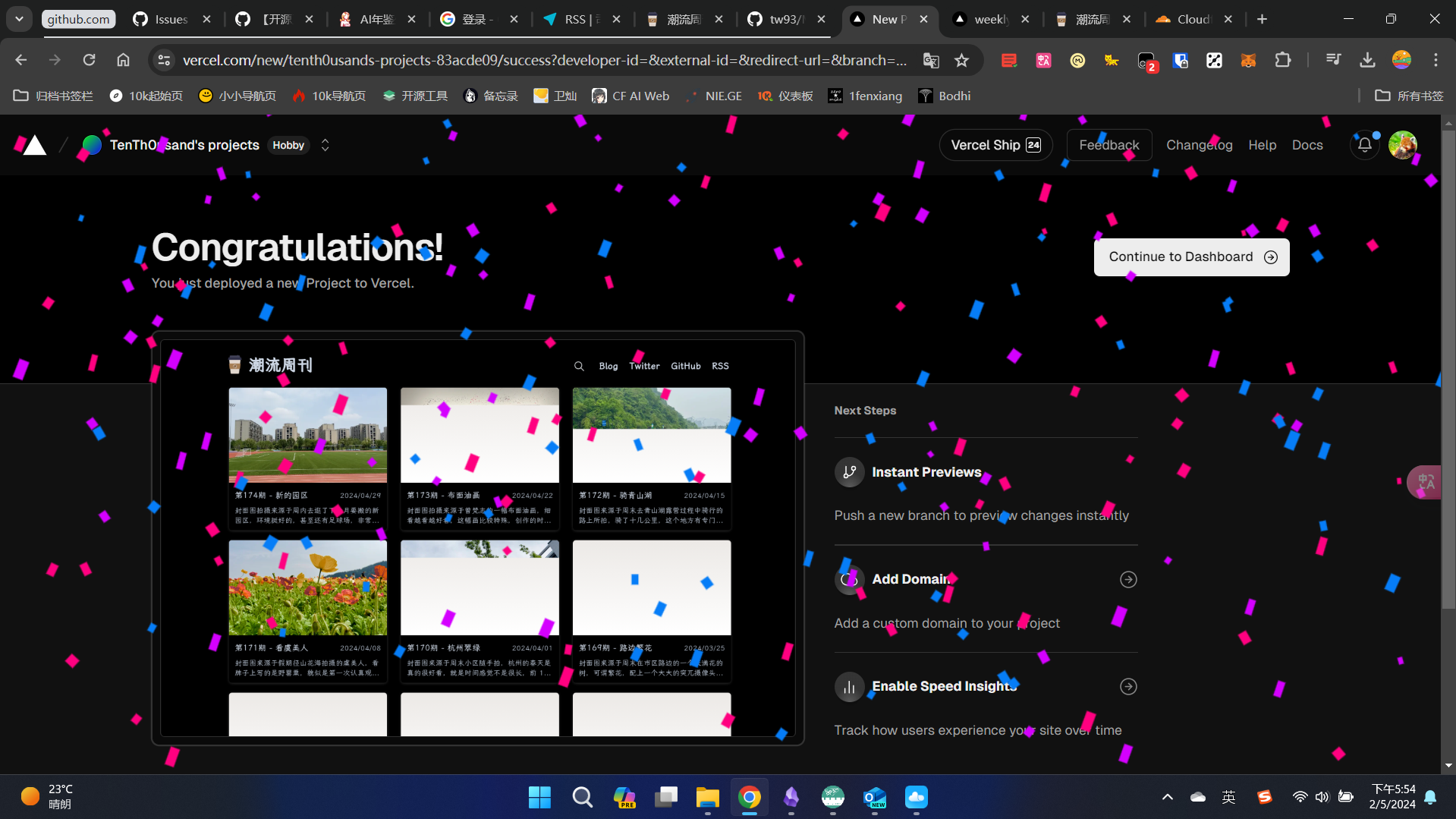This screenshot has height=819, width=1456.
Task: Open the Vercel Ship 24 announcement
Action: (995, 145)
